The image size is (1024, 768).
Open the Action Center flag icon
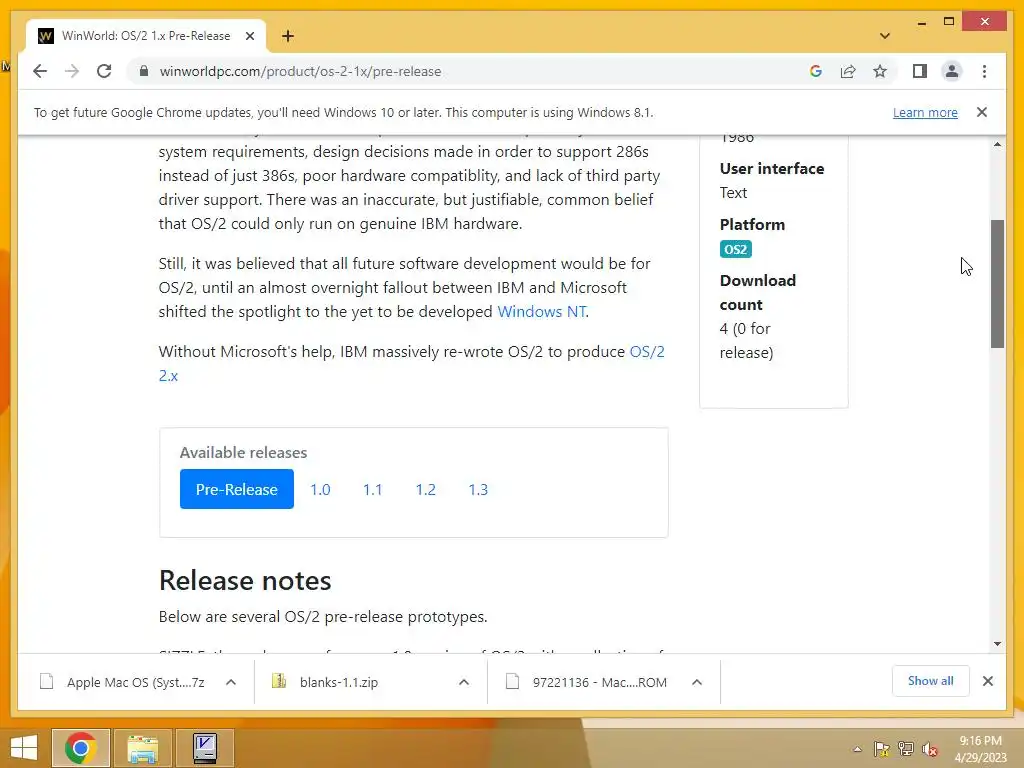point(881,749)
